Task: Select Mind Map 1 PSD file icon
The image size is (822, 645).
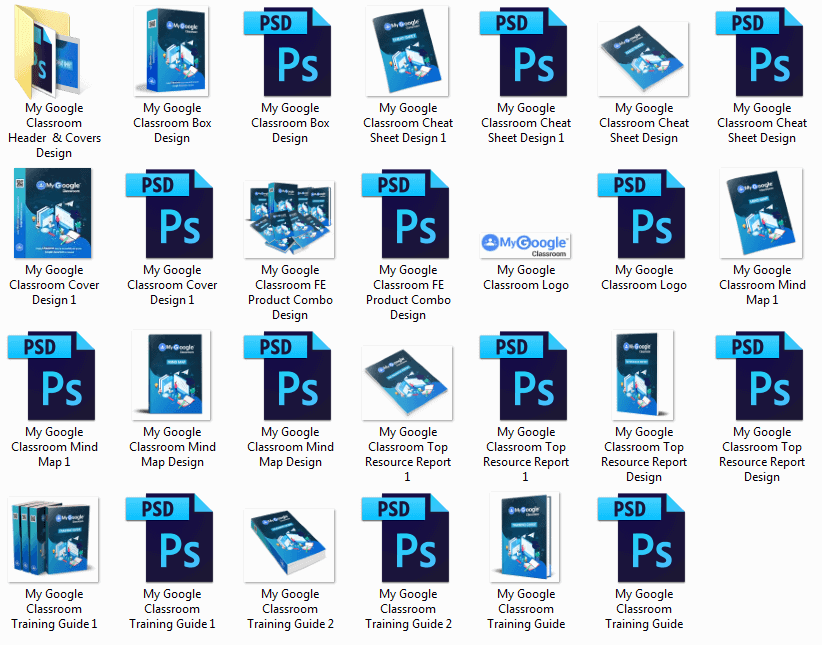Action: click(x=51, y=375)
